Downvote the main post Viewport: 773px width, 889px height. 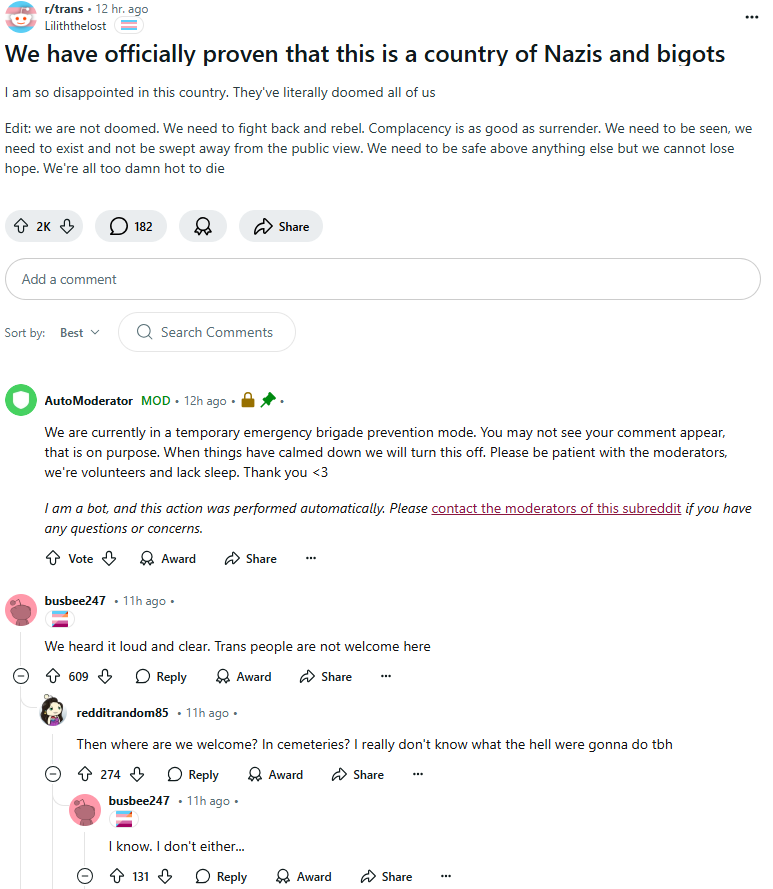coord(67,227)
